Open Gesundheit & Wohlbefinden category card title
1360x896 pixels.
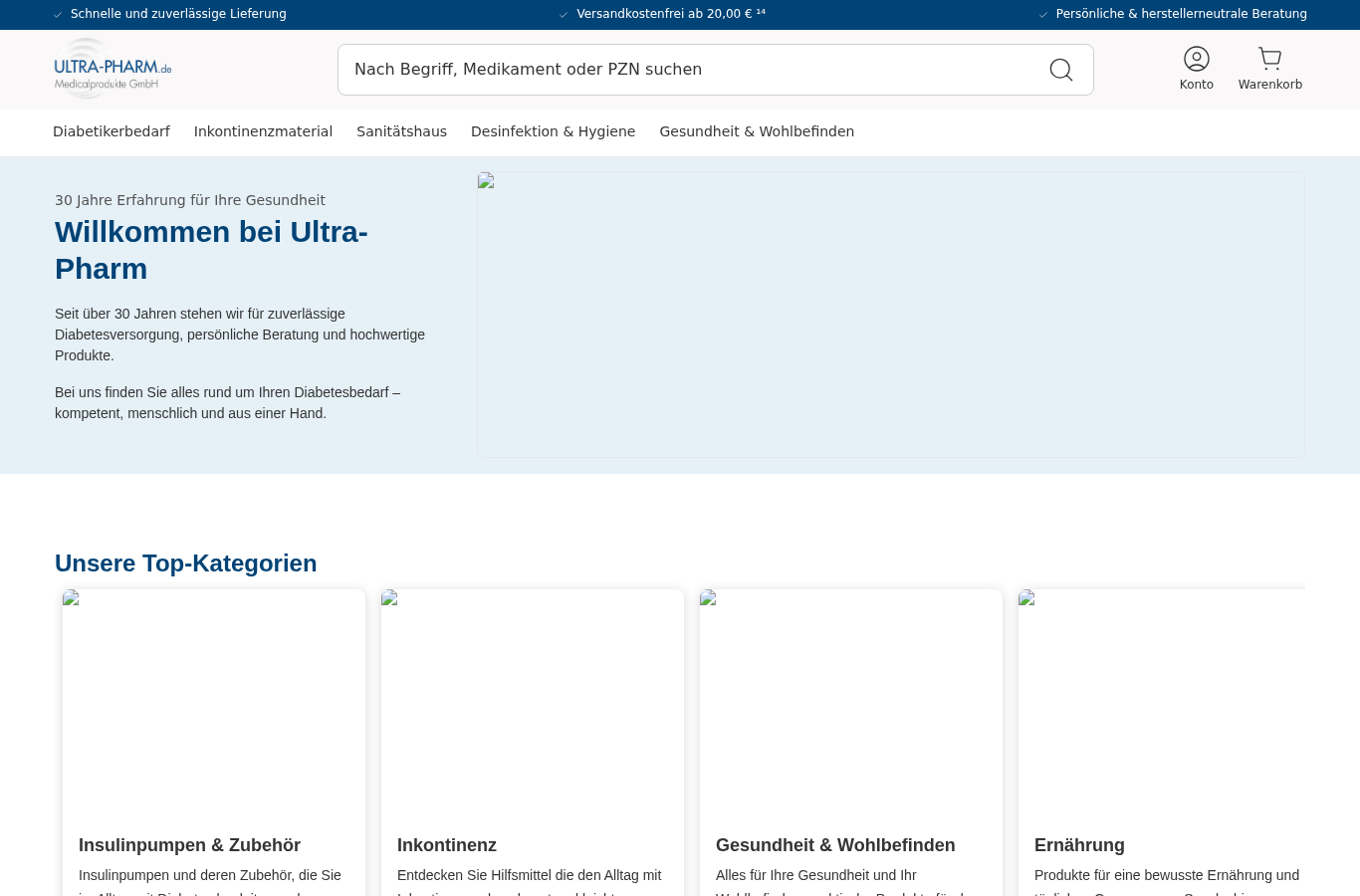click(x=835, y=845)
